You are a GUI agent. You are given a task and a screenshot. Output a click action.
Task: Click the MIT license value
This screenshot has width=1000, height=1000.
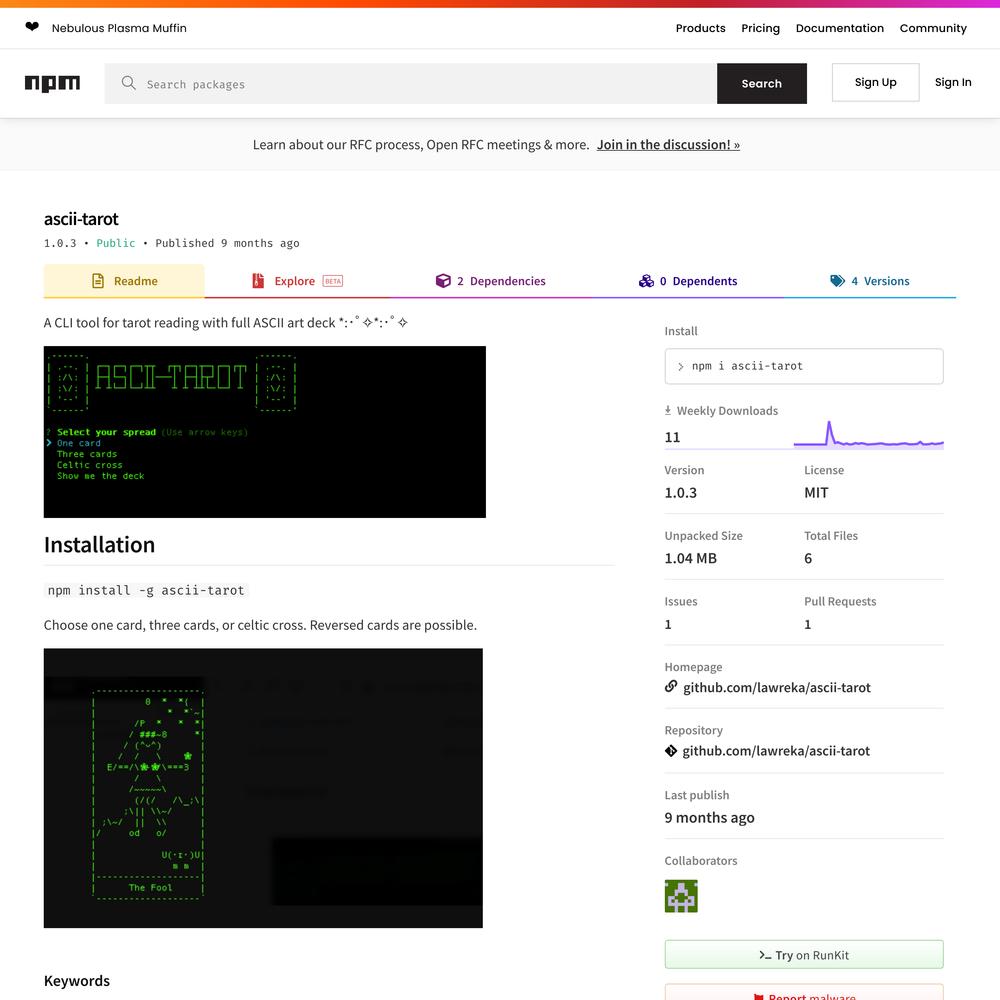tap(816, 492)
